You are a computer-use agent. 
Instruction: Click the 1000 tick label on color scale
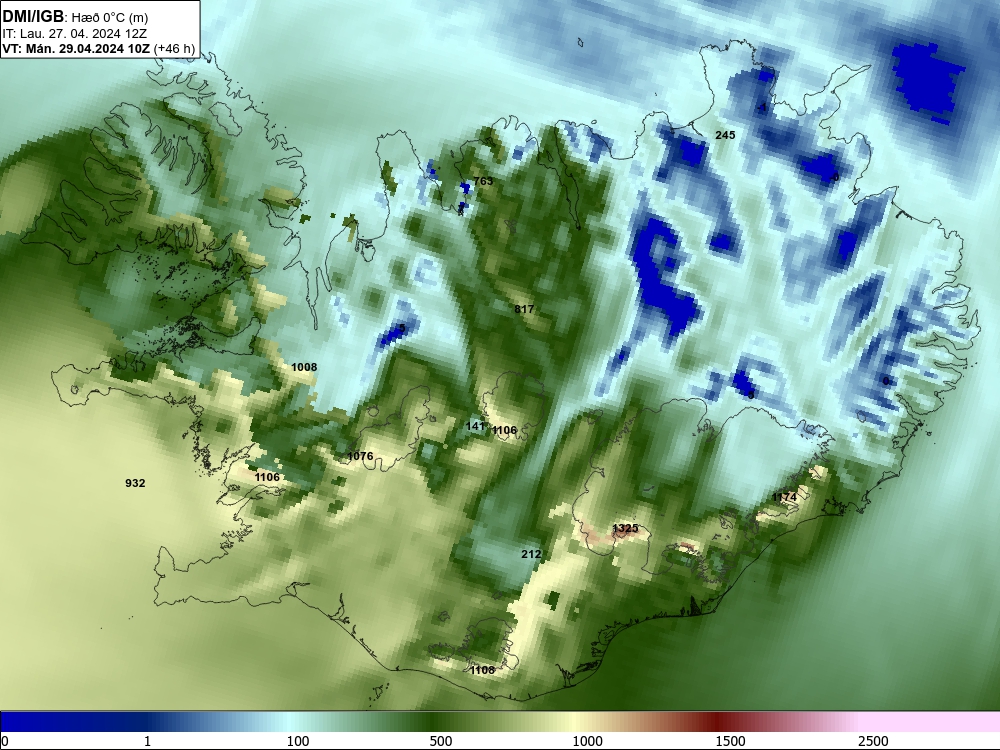pos(587,741)
